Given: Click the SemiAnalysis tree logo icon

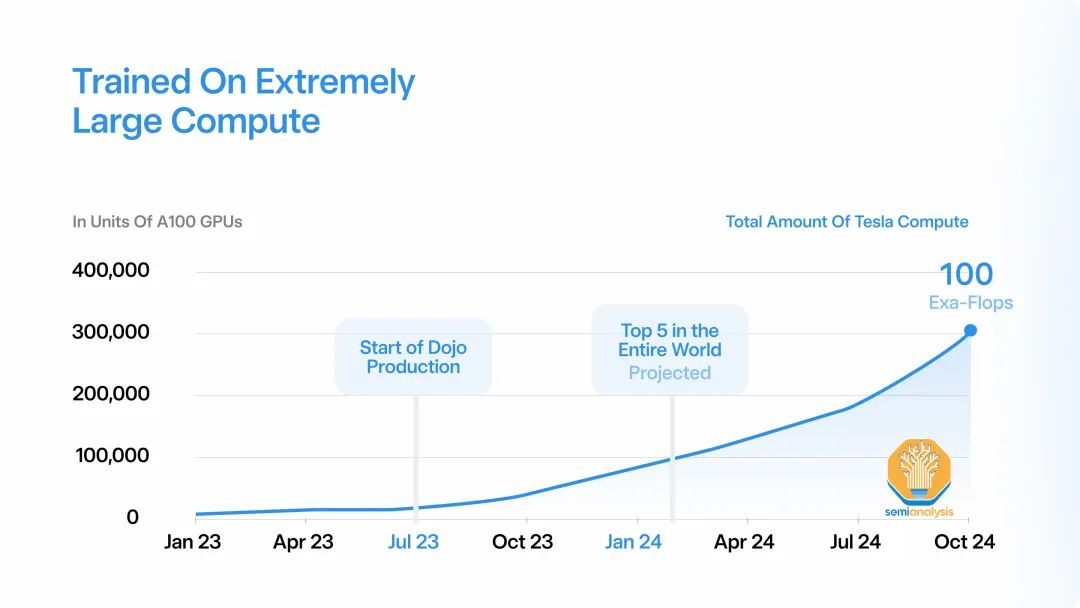Looking at the screenshot, I should coord(920,472).
